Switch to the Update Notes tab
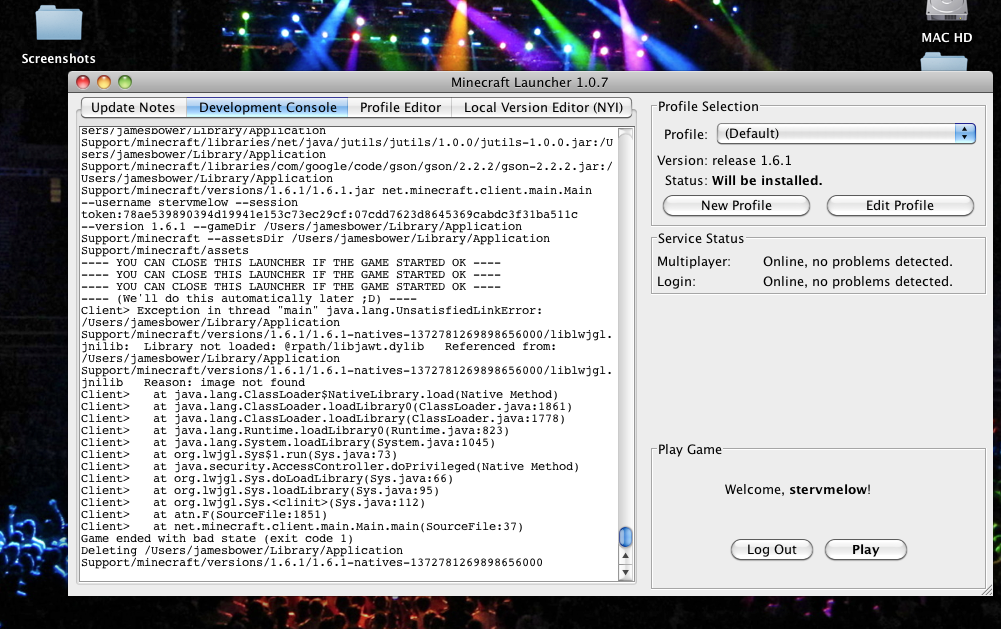The image size is (1001, 629). coord(133,107)
